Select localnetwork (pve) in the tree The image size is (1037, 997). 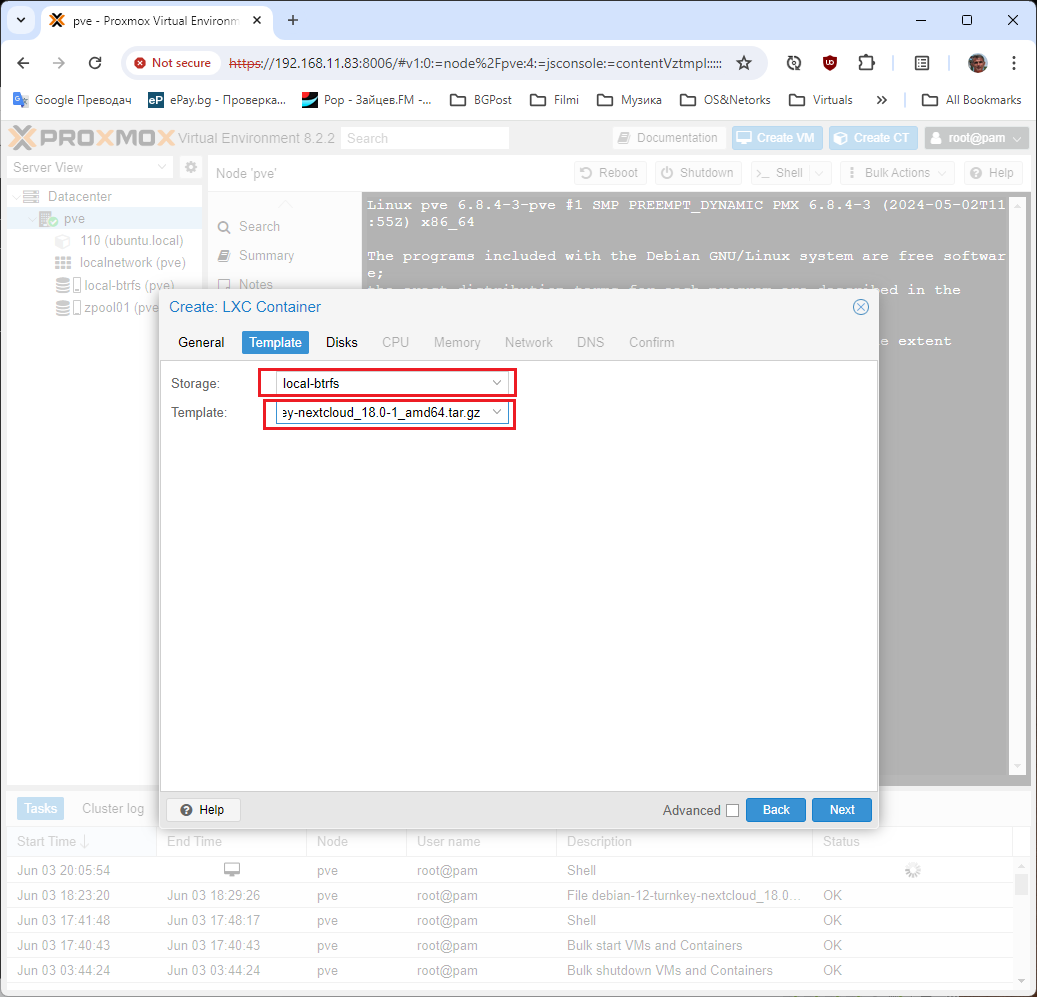tap(132, 262)
